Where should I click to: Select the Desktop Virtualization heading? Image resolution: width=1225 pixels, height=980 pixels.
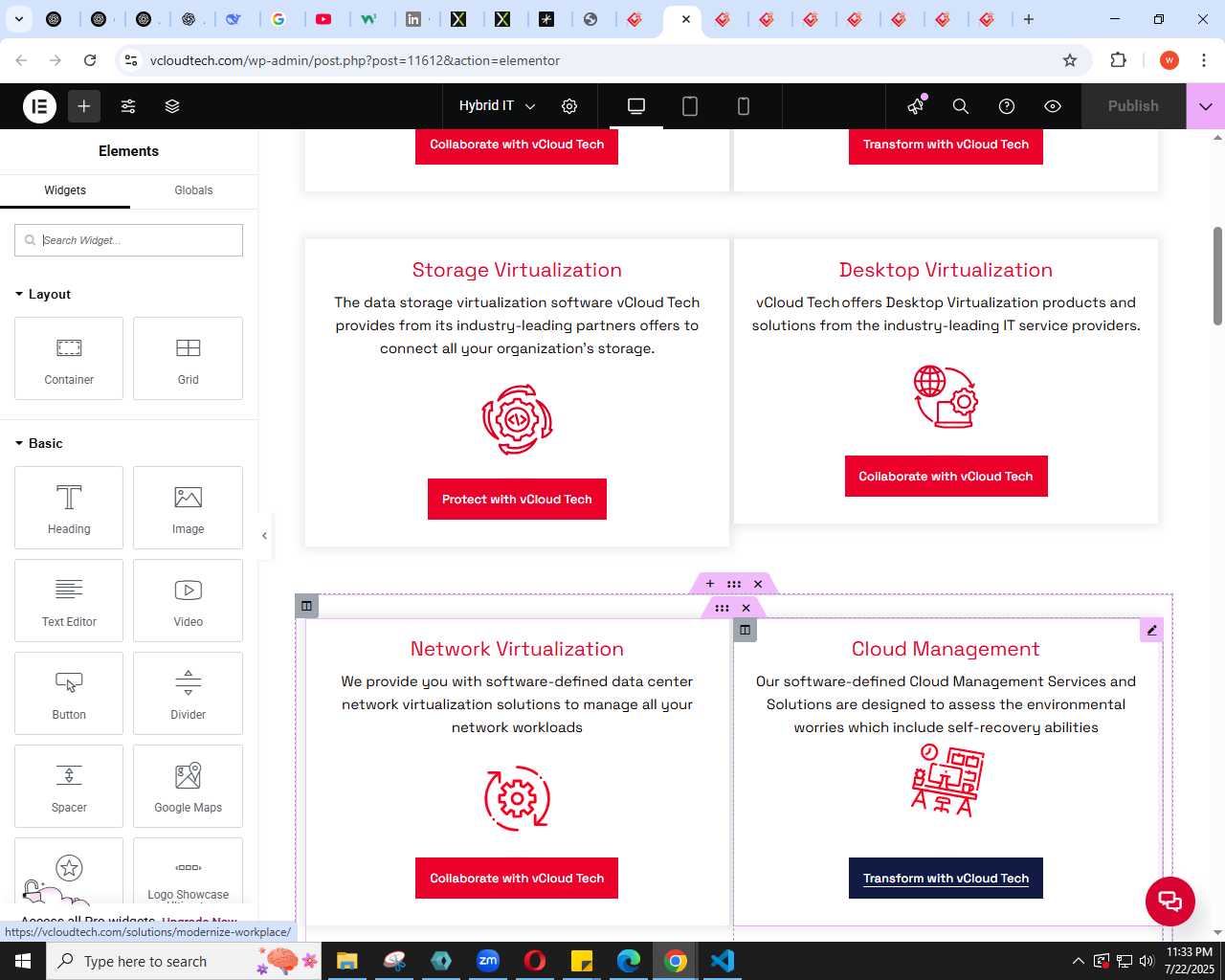click(x=946, y=270)
